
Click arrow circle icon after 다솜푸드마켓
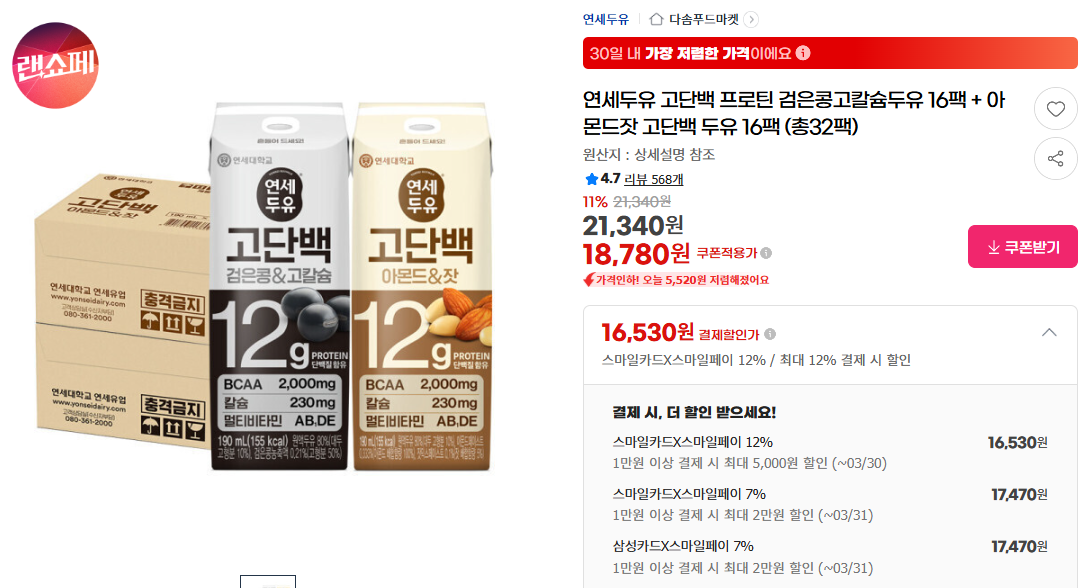pyautogui.click(x=751, y=19)
